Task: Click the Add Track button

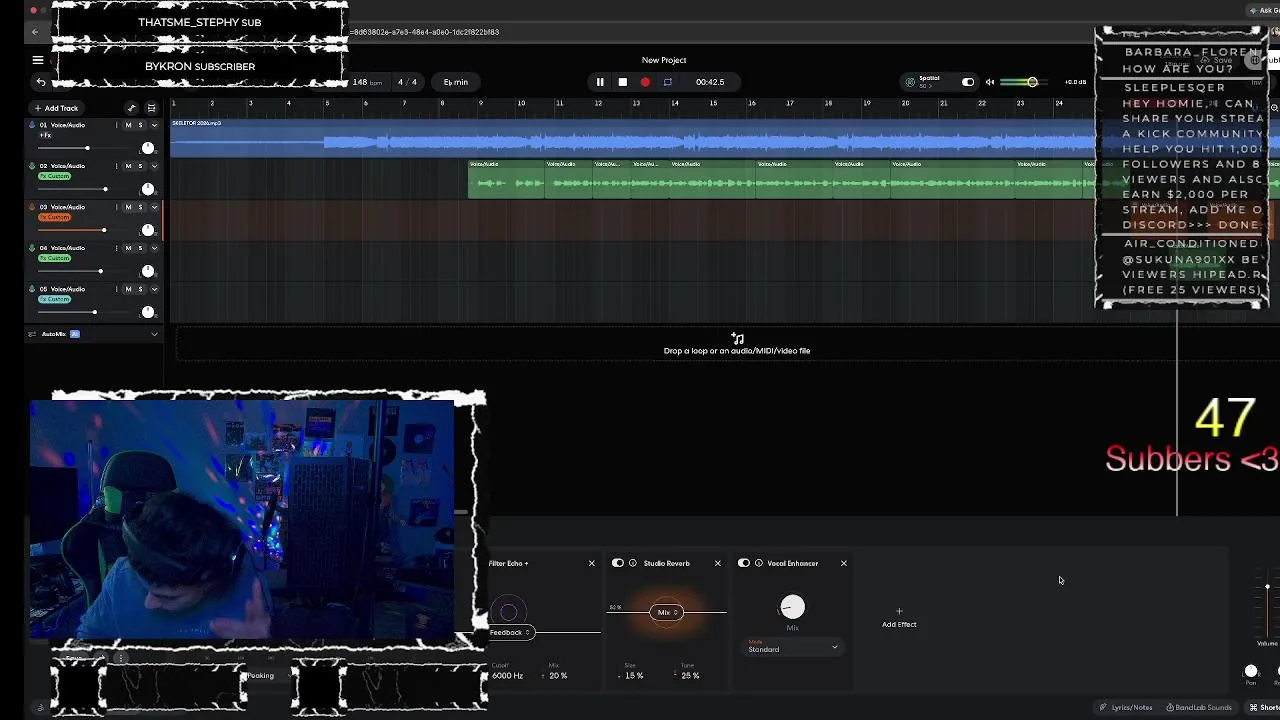Action: tap(56, 108)
